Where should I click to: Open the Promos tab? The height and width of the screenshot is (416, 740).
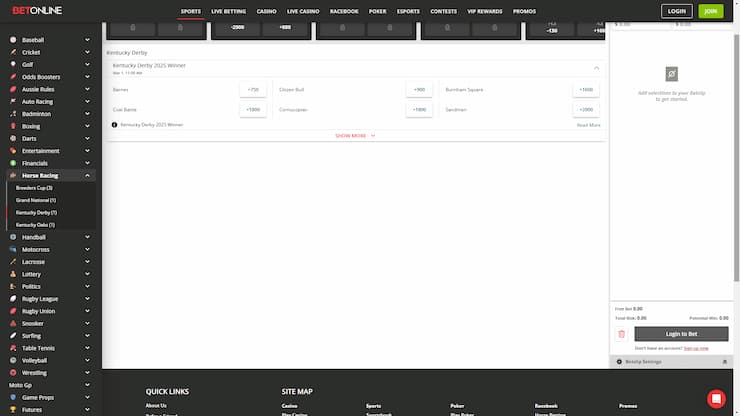tap(524, 11)
